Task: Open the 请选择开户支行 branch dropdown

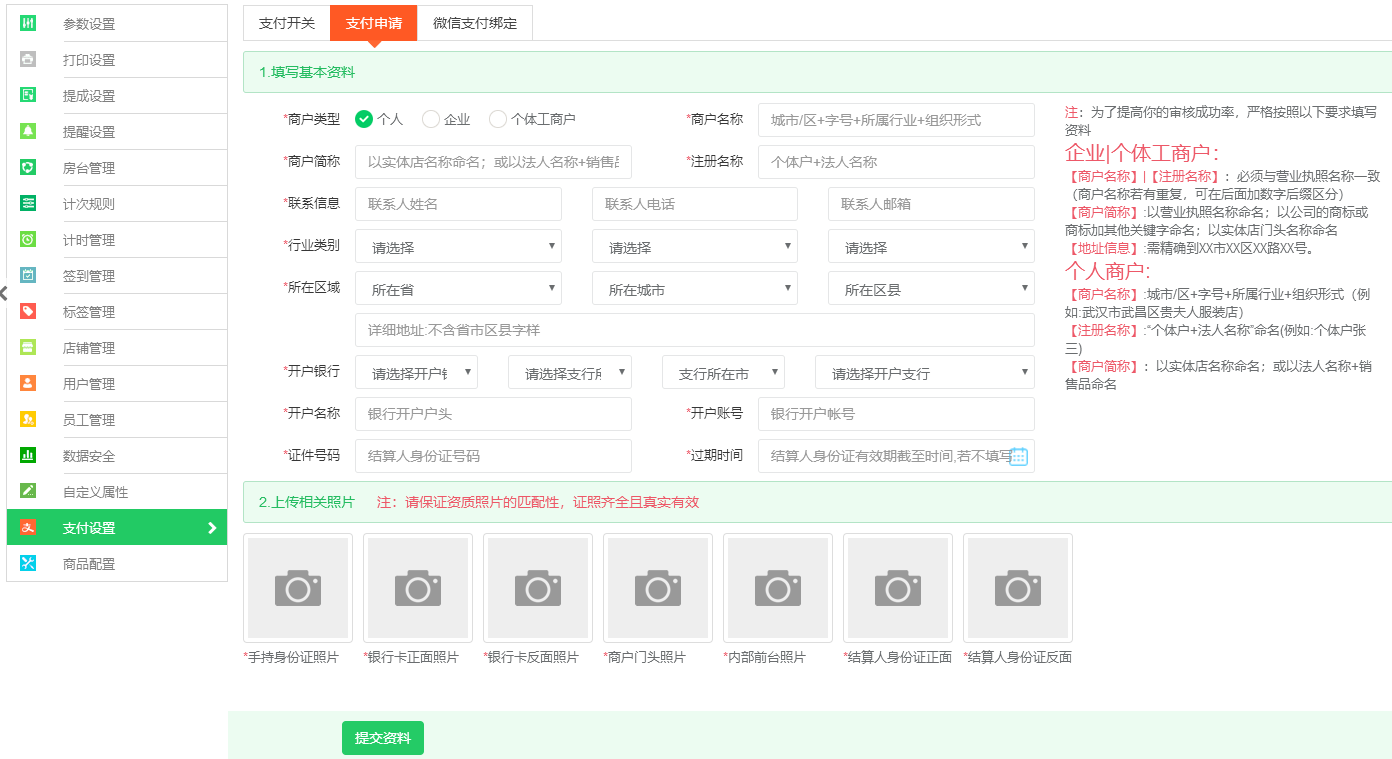Action: click(925, 373)
